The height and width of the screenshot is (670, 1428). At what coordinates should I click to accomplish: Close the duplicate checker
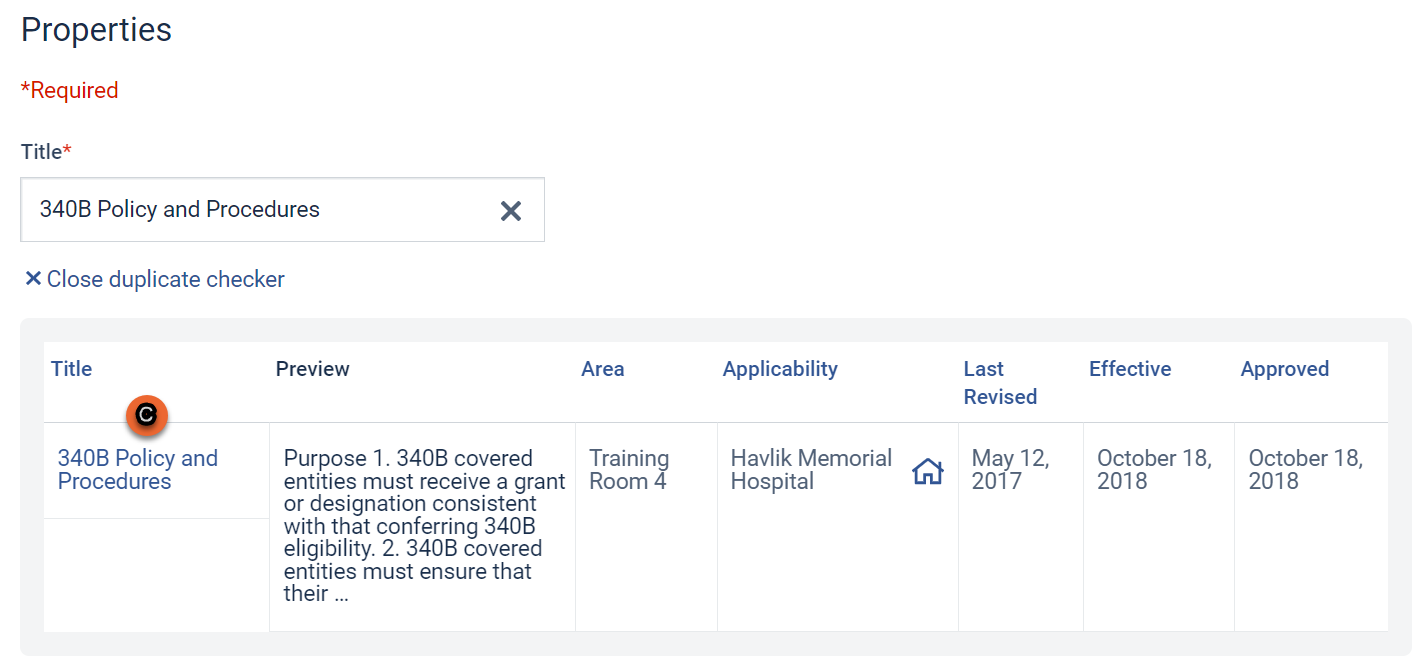(154, 279)
